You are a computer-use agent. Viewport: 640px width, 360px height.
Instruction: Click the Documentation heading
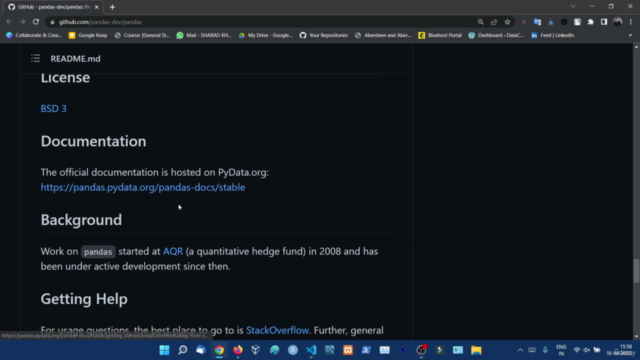click(93, 141)
